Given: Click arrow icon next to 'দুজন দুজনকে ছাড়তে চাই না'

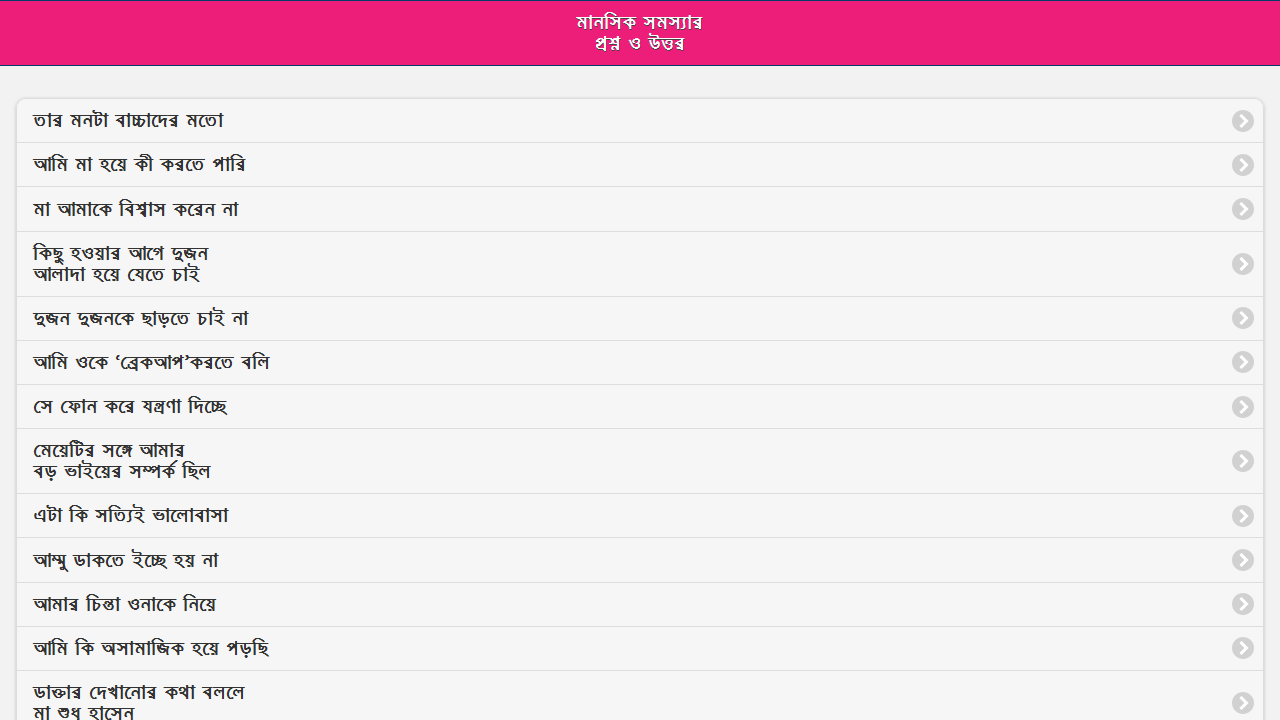Looking at the screenshot, I should (x=1242, y=318).
